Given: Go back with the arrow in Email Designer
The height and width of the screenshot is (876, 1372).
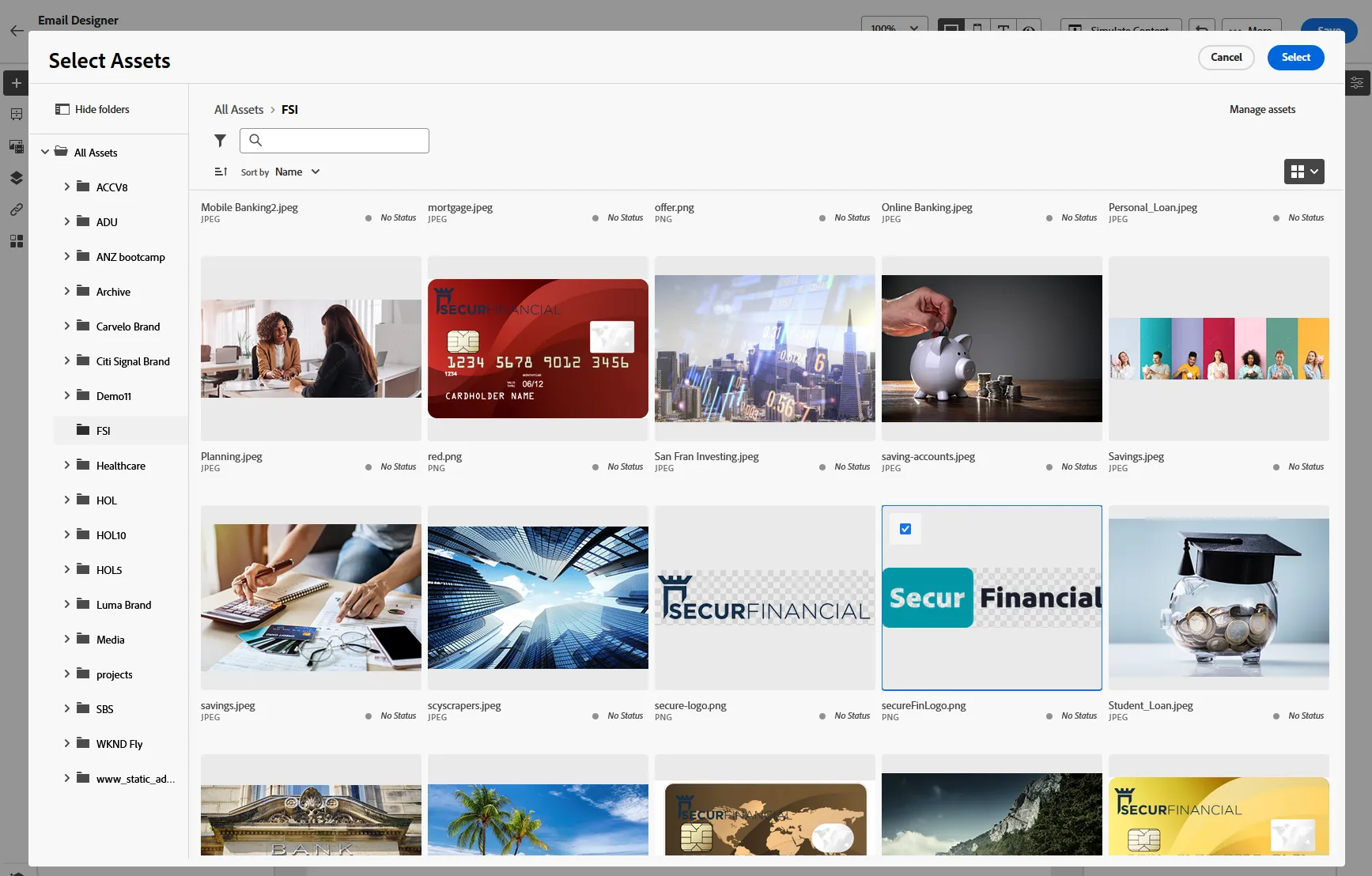Looking at the screenshot, I should click(17, 31).
